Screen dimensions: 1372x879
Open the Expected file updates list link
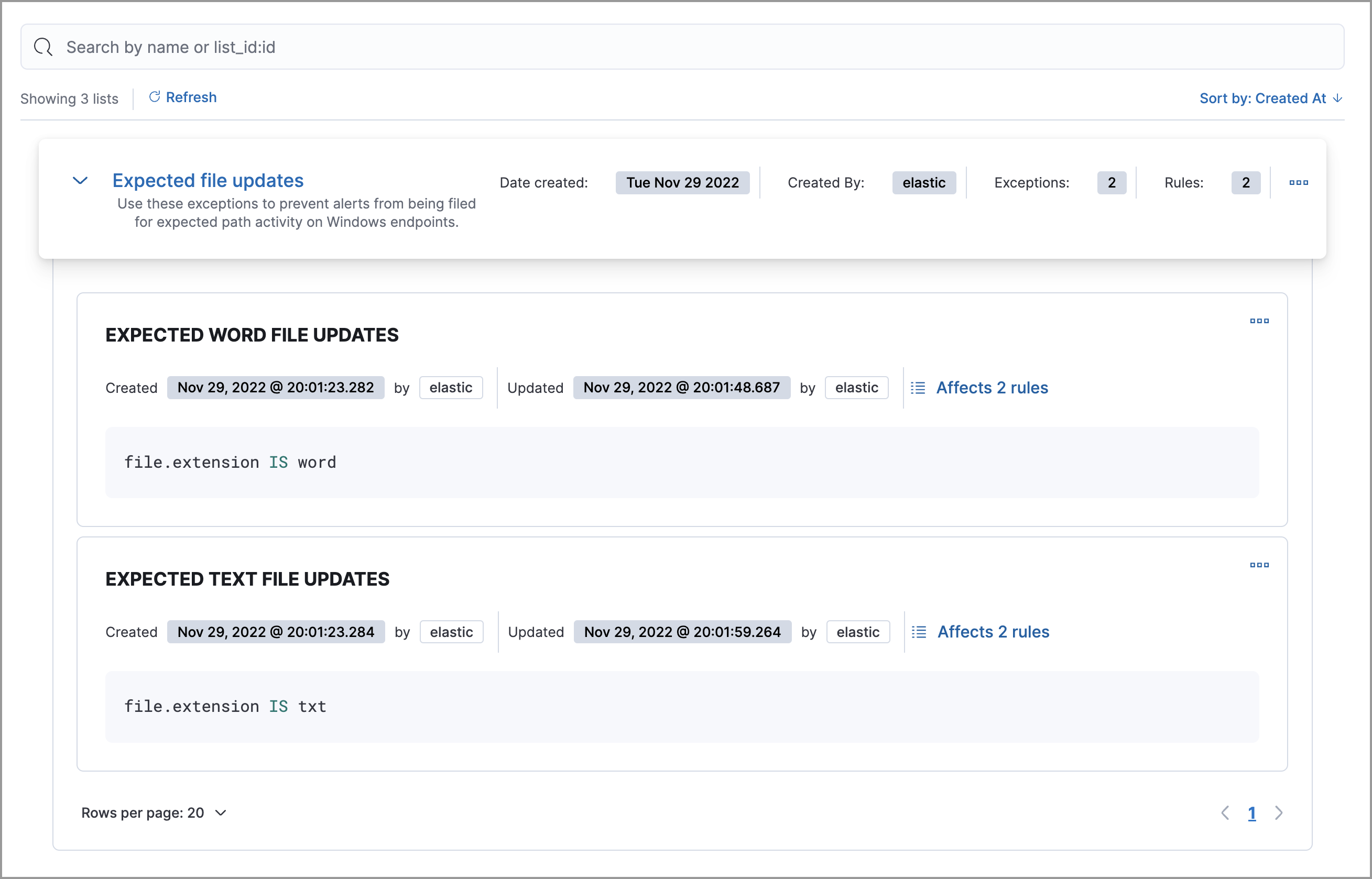(x=208, y=180)
